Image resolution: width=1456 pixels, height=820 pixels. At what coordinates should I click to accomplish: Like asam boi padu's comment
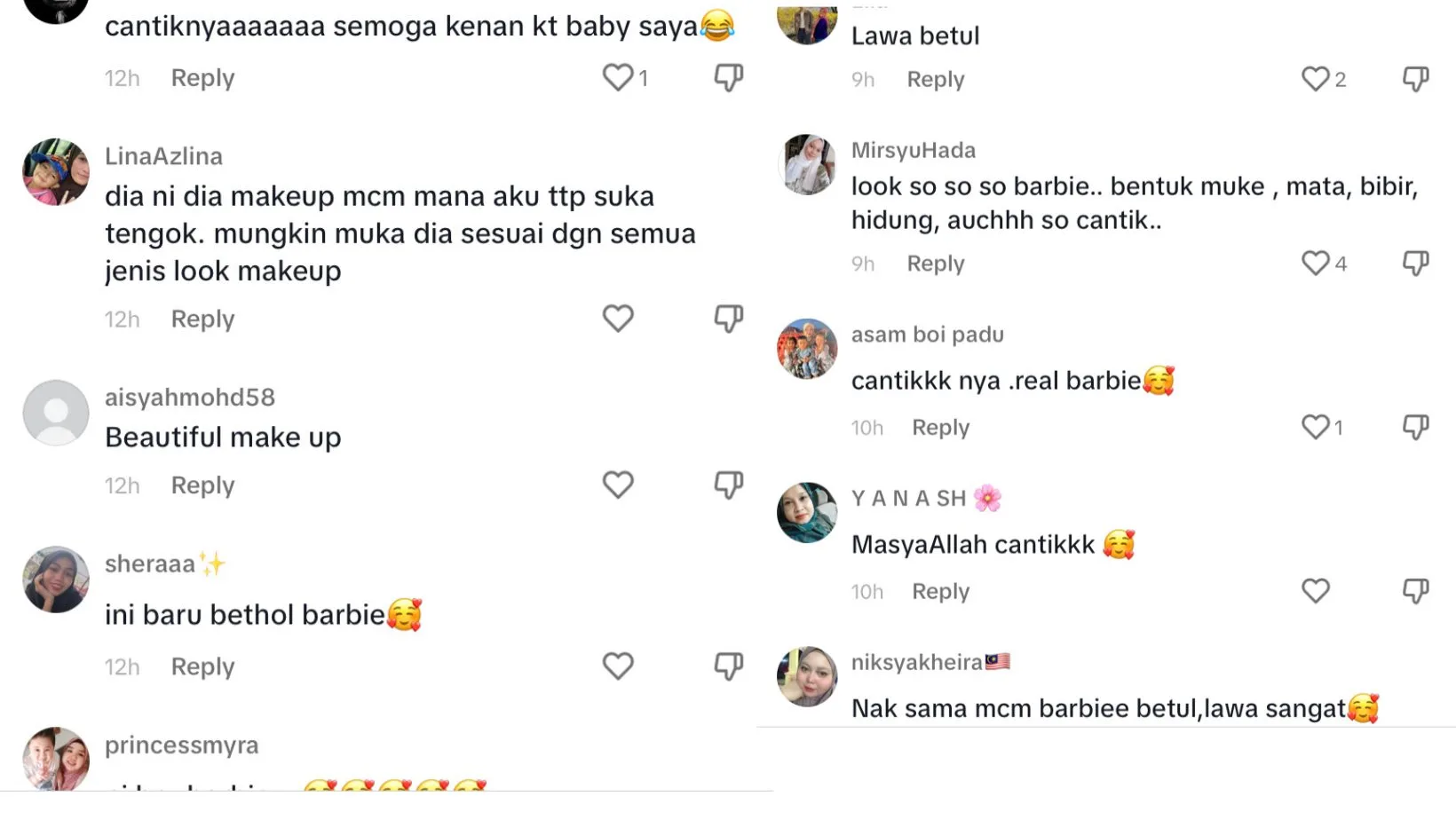(x=1316, y=427)
